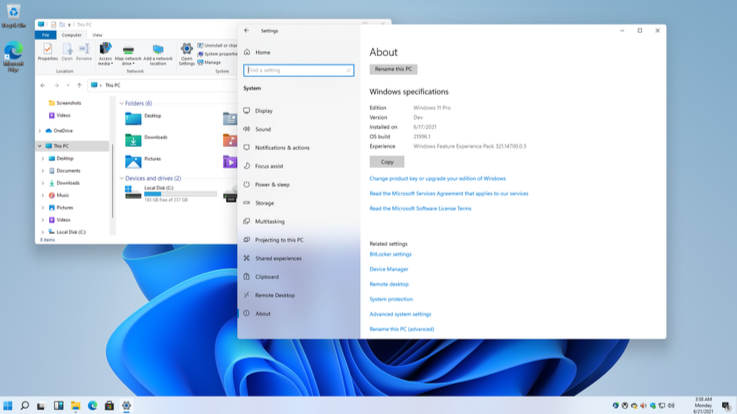Select Local Disk (C:) drive
The width and height of the screenshot is (737, 414).
tap(171, 193)
